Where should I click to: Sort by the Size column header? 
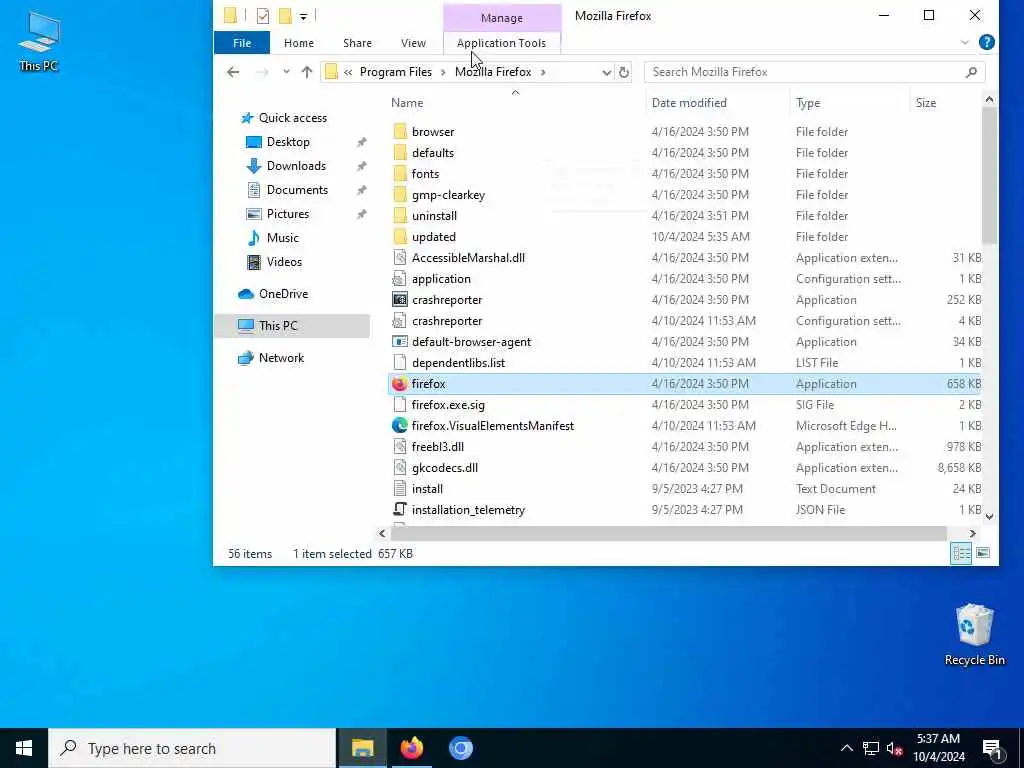click(925, 103)
